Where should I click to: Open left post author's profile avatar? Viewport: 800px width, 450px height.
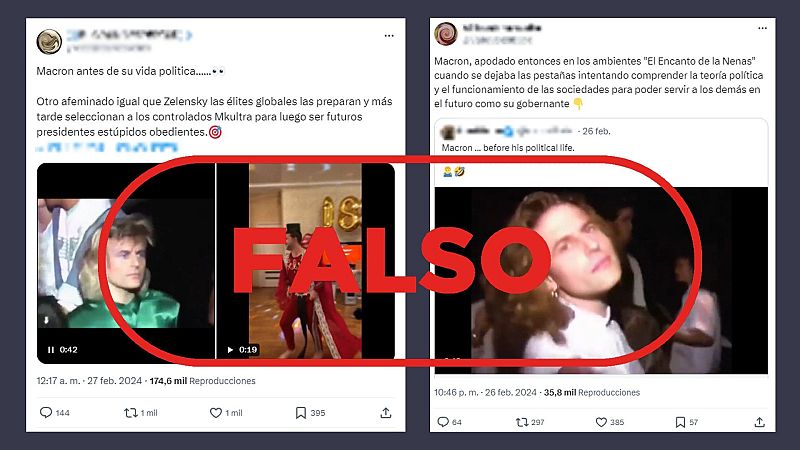[x=49, y=42]
